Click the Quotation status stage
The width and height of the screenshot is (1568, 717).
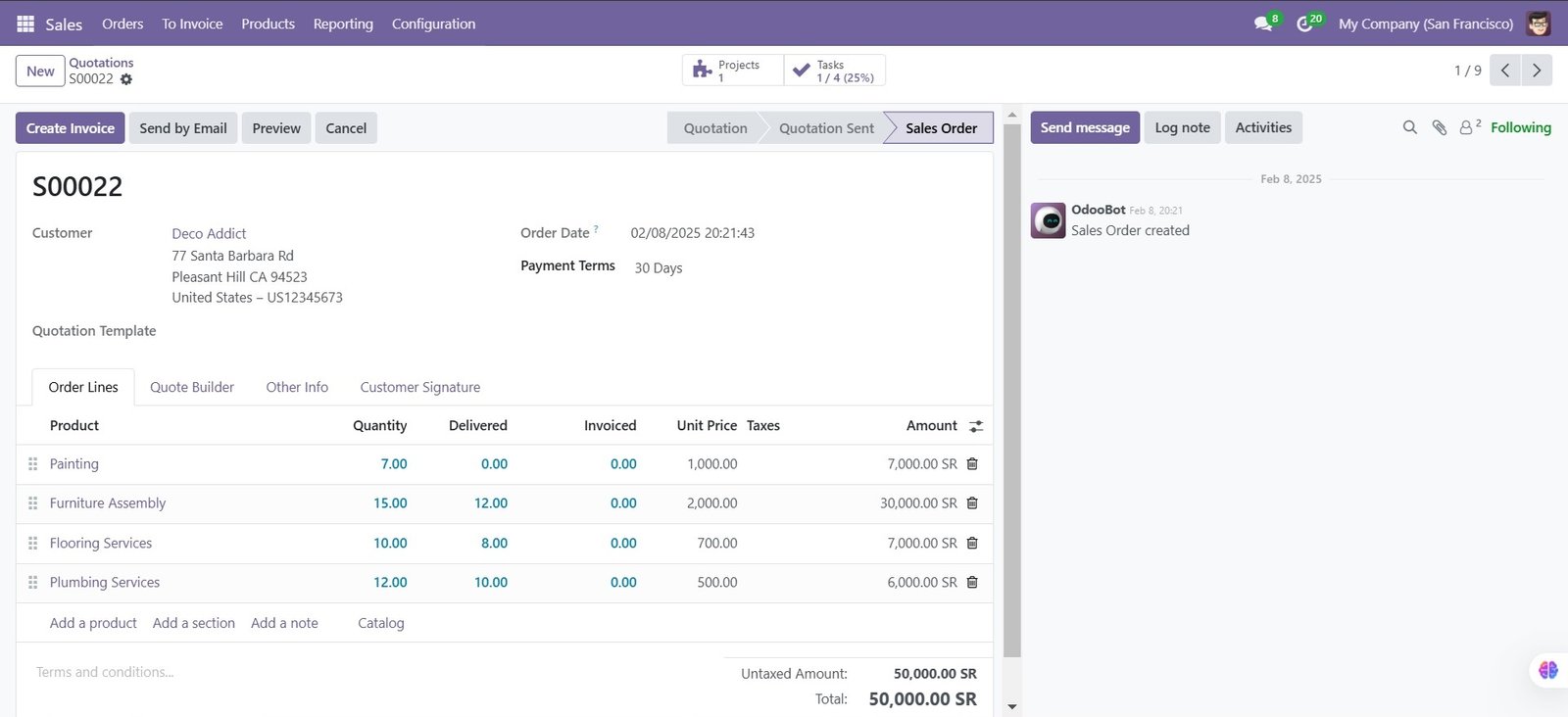[x=715, y=128]
